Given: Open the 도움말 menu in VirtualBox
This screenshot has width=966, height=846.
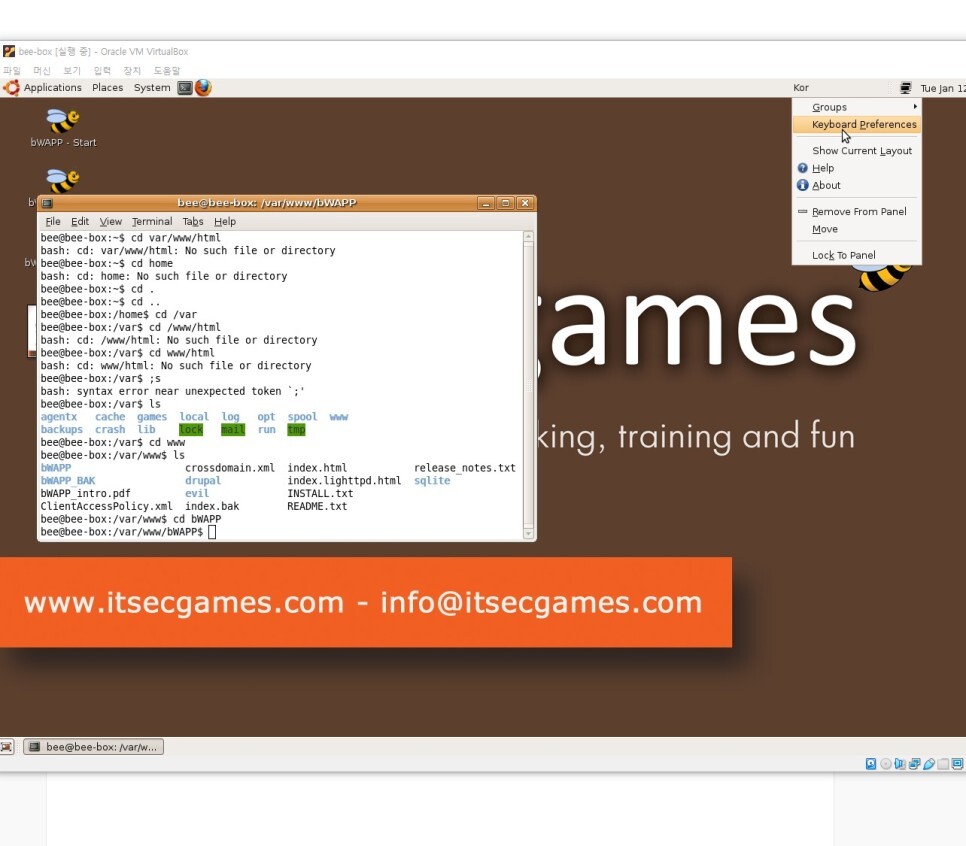Looking at the screenshot, I should point(167,70).
